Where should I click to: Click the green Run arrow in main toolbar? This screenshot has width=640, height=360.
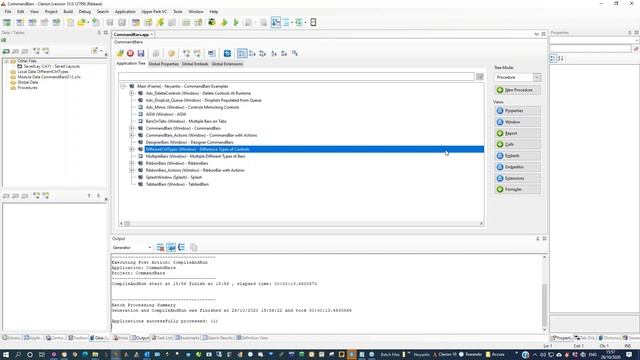click(224, 22)
